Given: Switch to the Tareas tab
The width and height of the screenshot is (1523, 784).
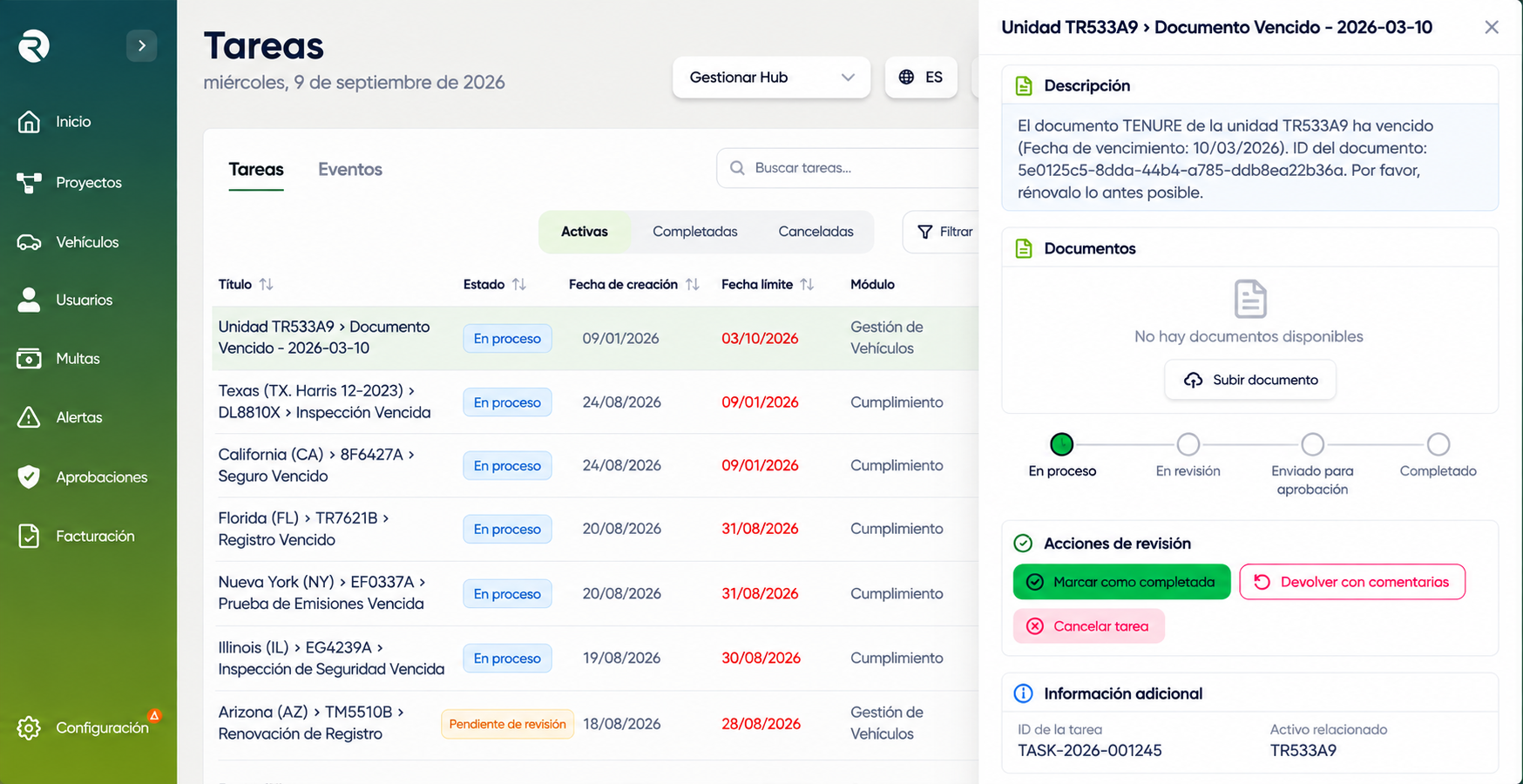Looking at the screenshot, I should click(x=256, y=170).
